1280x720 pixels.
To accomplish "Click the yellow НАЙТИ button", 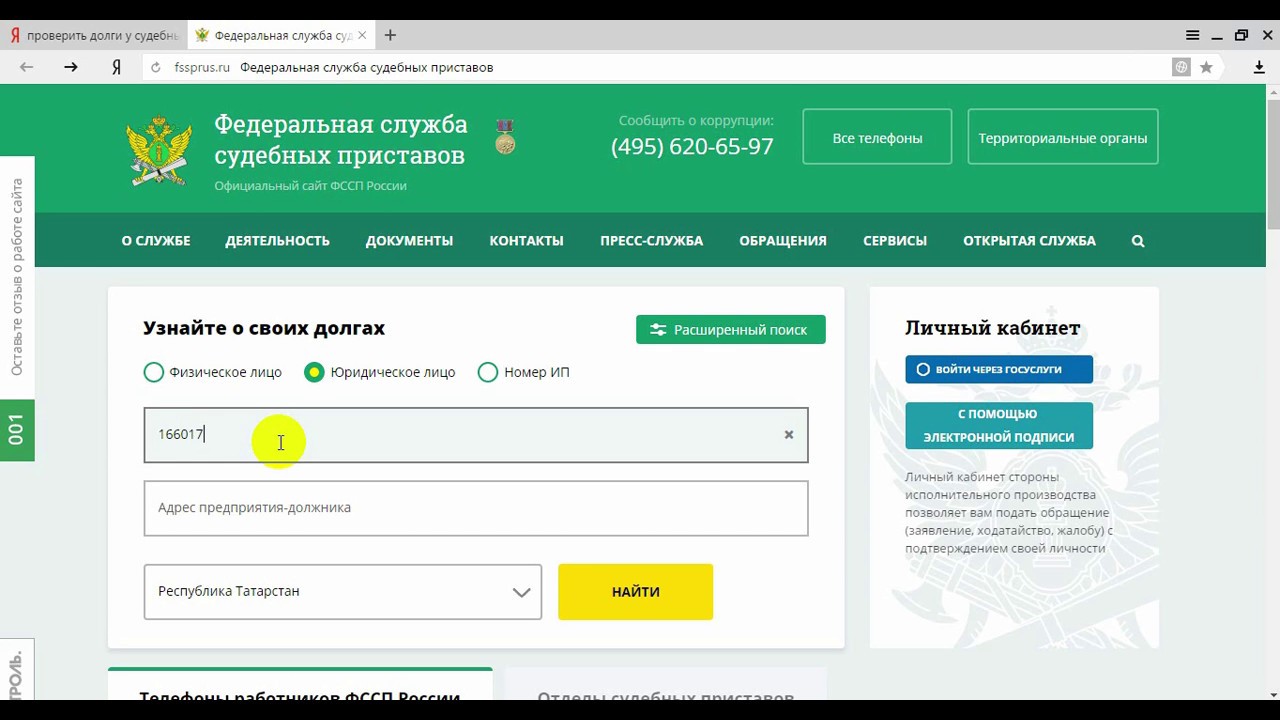I will point(635,591).
